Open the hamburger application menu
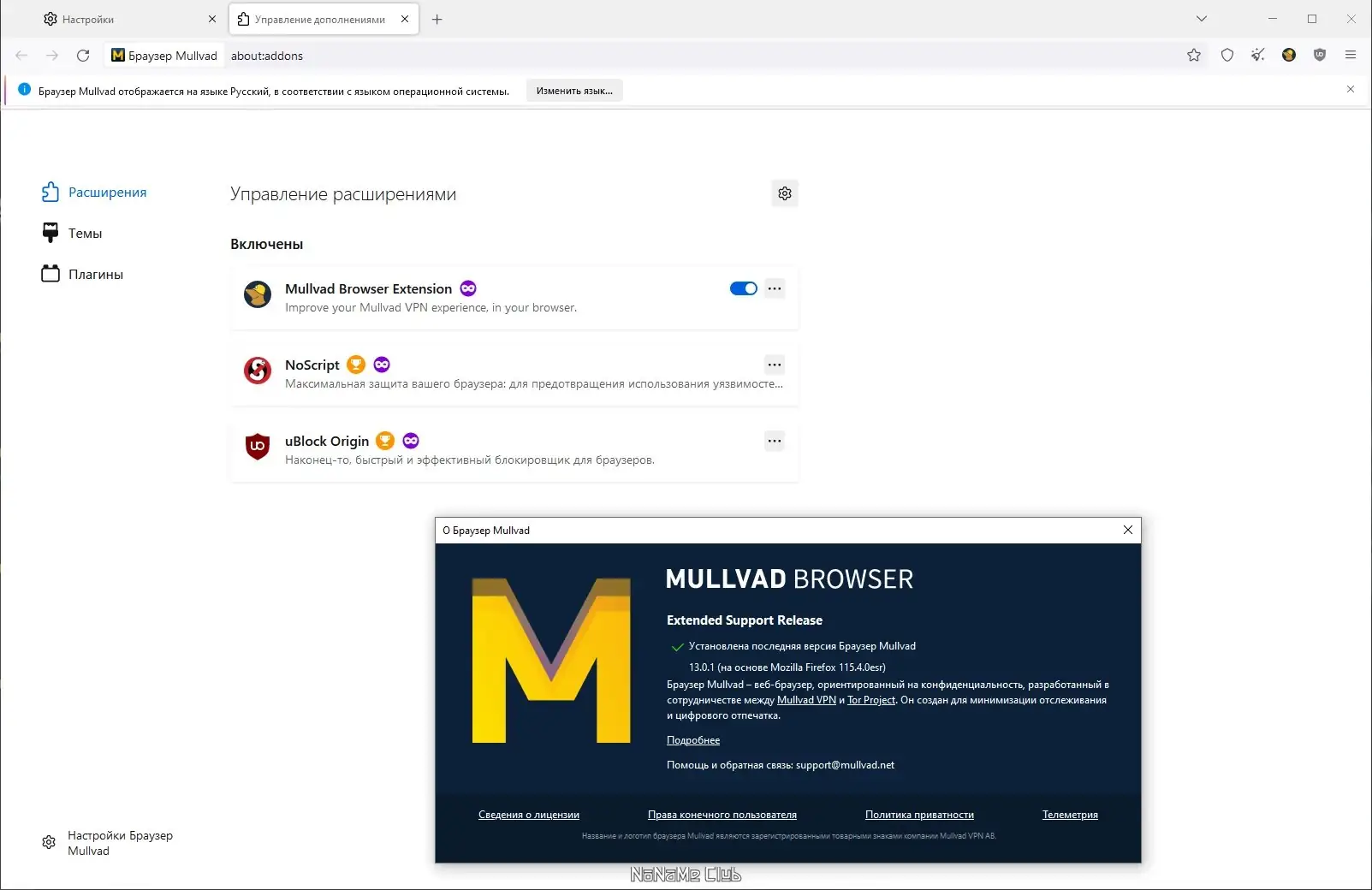The height and width of the screenshot is (890, 1372). tap(1351, 56)
